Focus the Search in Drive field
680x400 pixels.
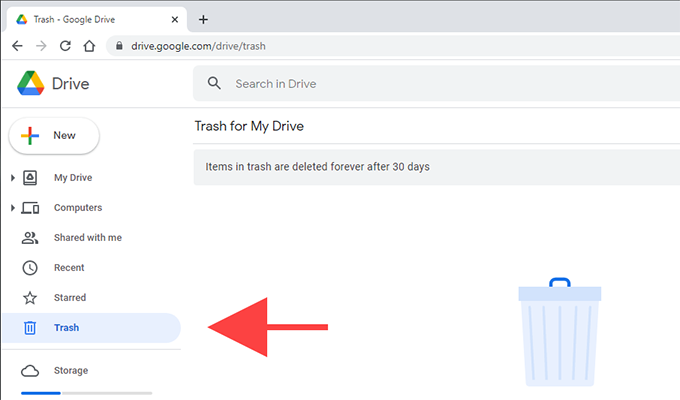pyautogui.click(x=436, y=83)
